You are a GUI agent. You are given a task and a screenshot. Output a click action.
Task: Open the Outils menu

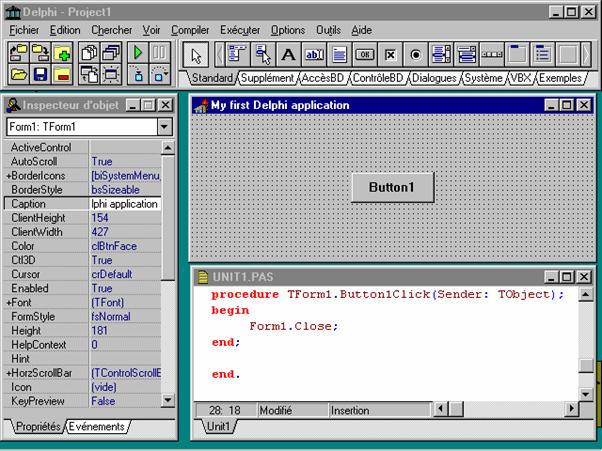pos(328,30)
